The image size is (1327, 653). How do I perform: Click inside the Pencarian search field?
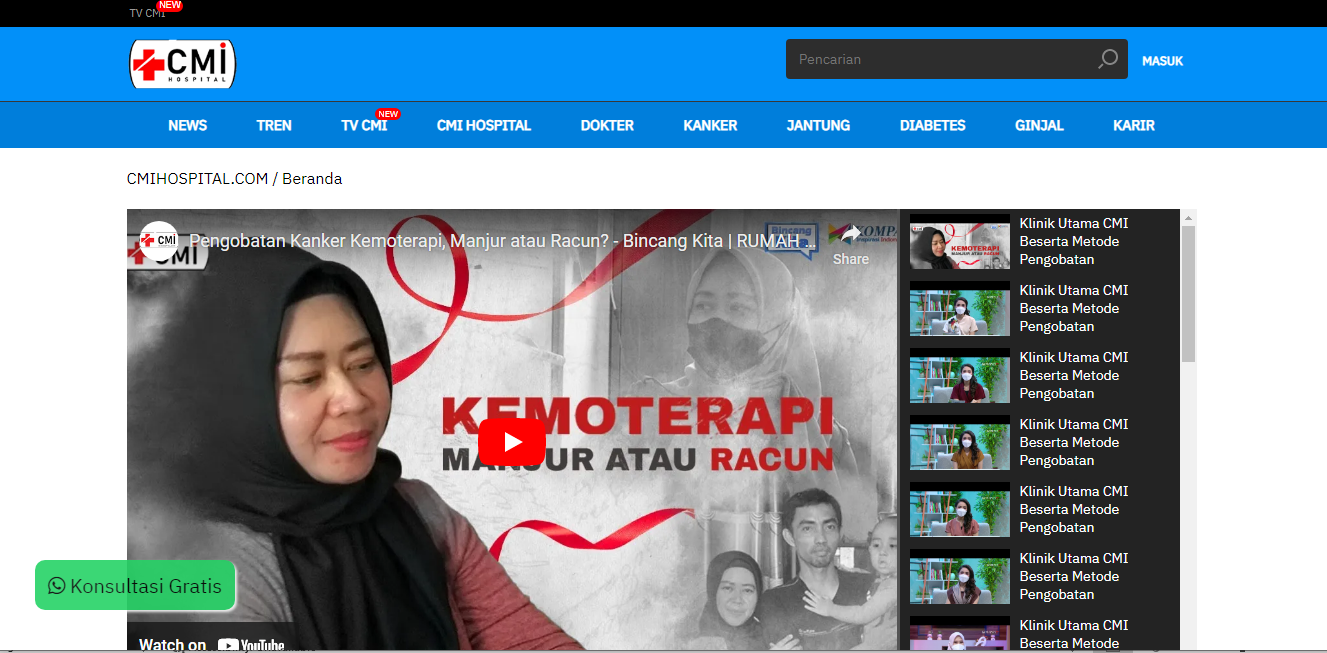(940, 59)
